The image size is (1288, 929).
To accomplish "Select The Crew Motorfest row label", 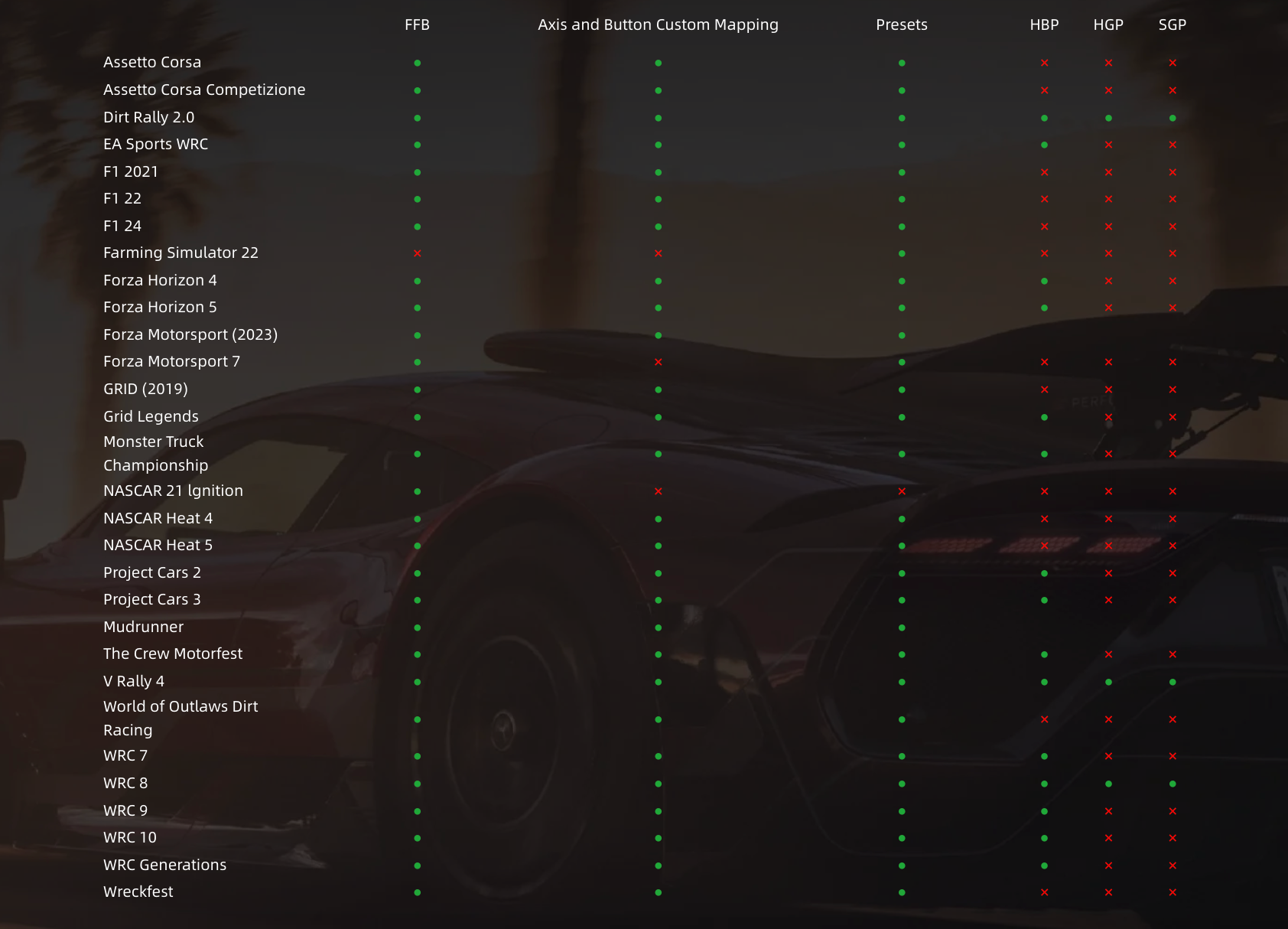I will pos(173,654).
